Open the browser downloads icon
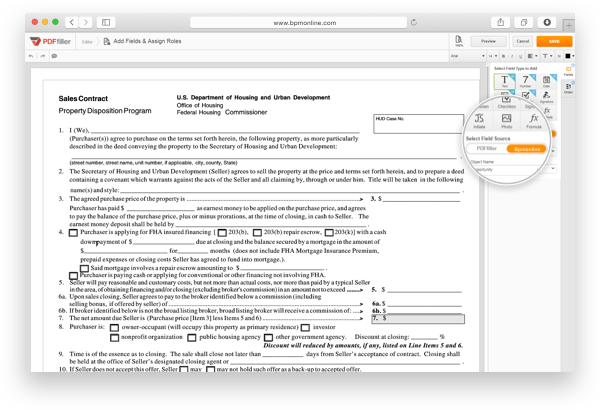600x410 pixels. pos(547,22)
